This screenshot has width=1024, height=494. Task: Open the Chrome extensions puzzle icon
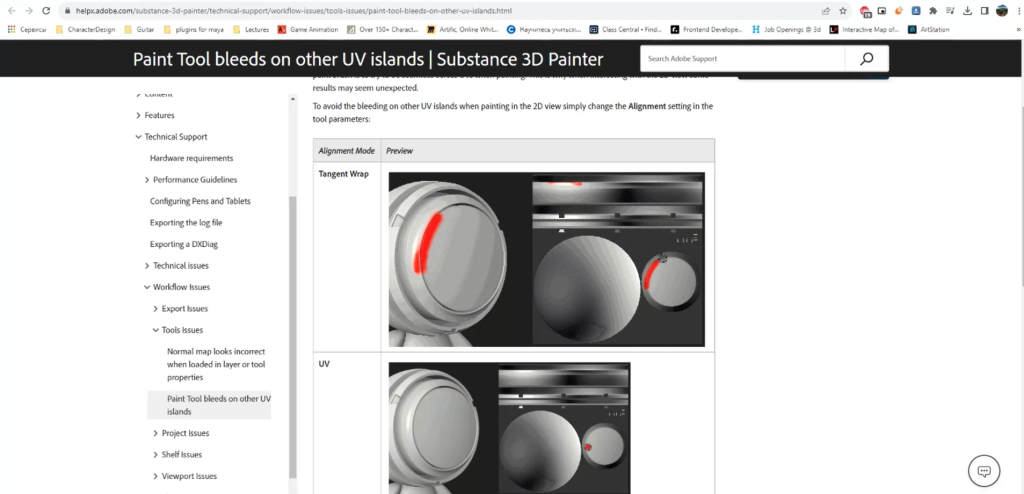(933, 10)
